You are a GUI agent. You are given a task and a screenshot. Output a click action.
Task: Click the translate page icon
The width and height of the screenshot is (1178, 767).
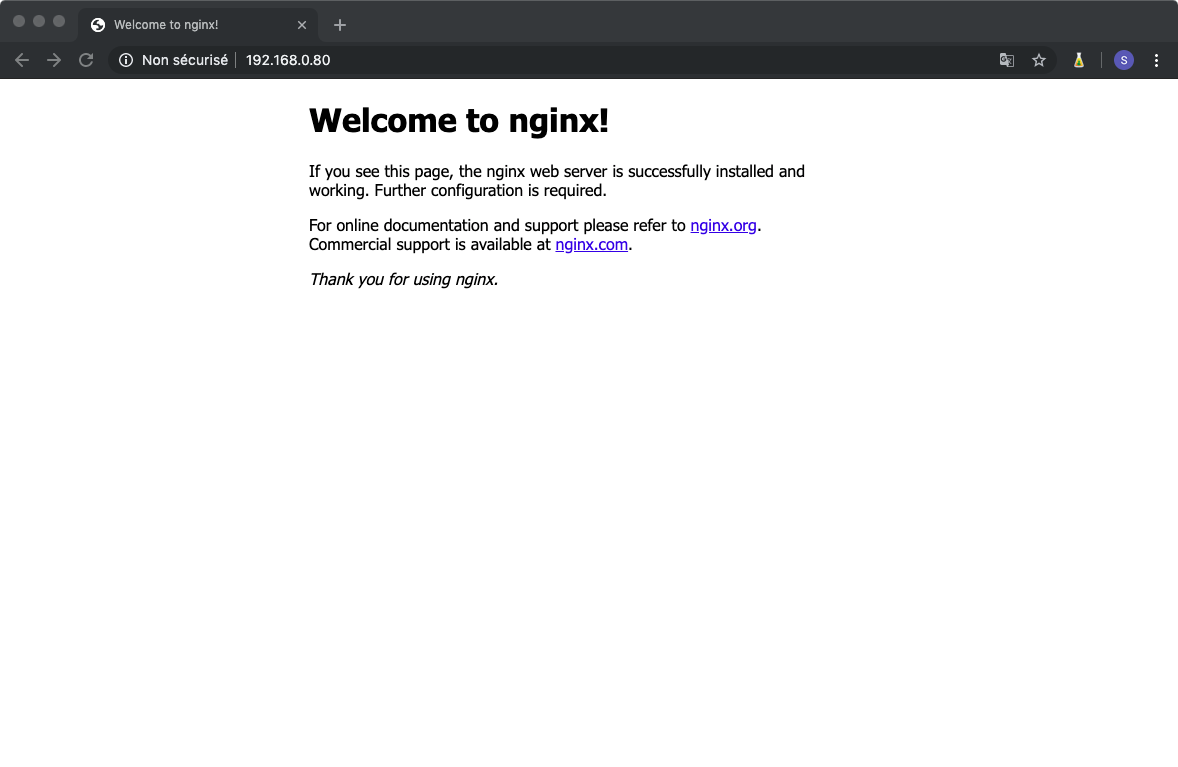coord(1007,60)
